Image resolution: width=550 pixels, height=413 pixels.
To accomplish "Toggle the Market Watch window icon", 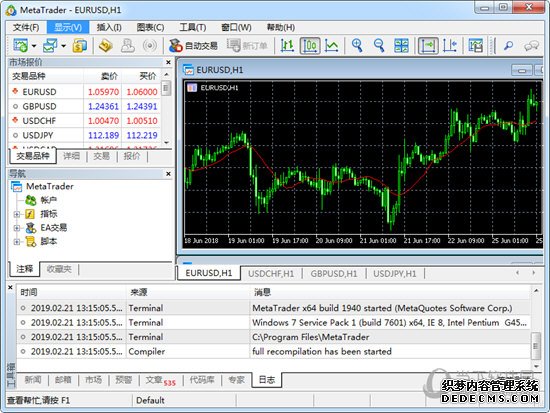I will [80, 46].
